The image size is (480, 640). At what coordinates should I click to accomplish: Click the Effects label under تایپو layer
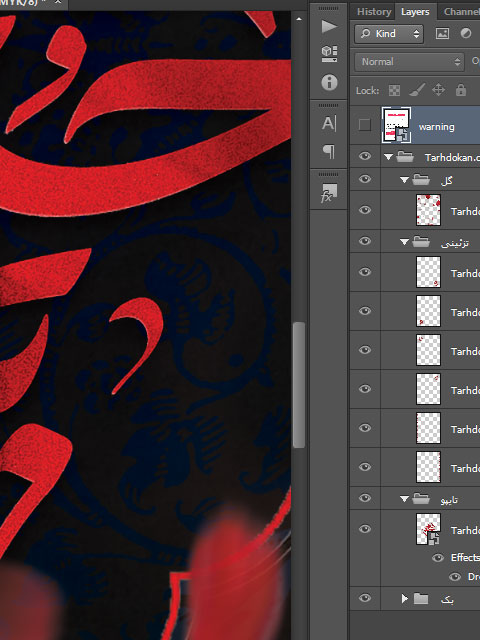point(465,558)
